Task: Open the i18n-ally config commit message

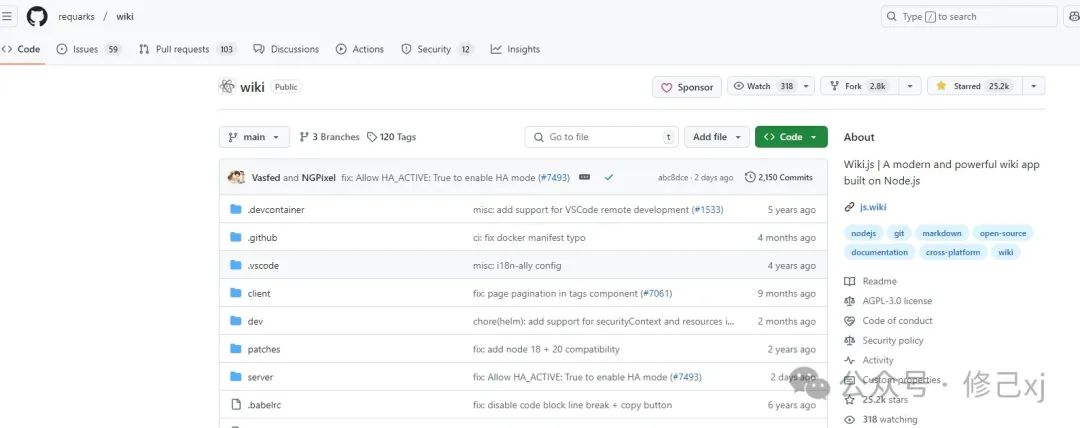Action: point(517,265)
